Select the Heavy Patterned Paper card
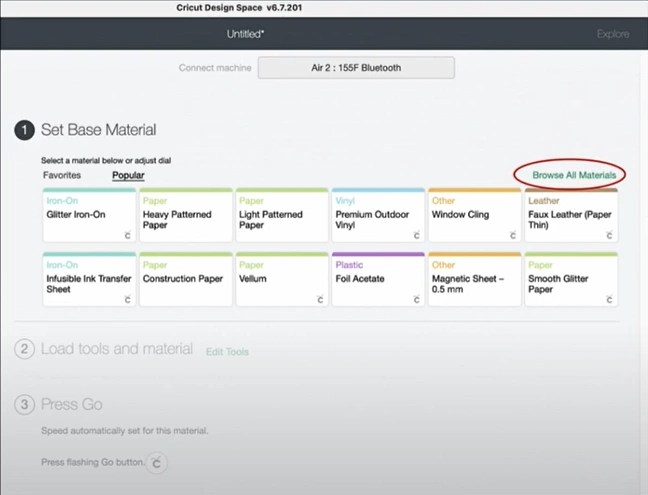Screen dimensions: 648x495 186,215
